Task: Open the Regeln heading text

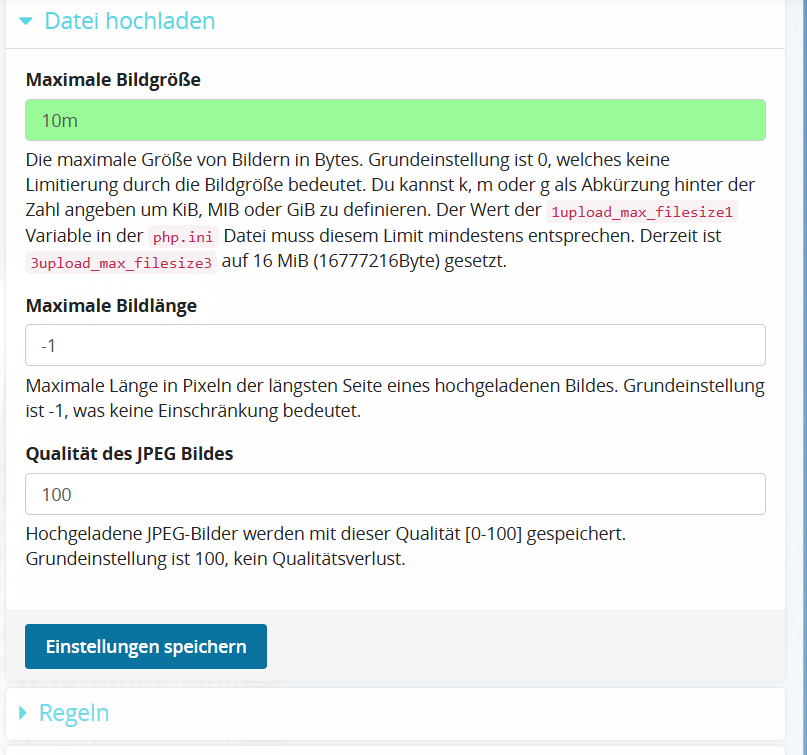Action: pyautogui.click(x=74, y=713)
